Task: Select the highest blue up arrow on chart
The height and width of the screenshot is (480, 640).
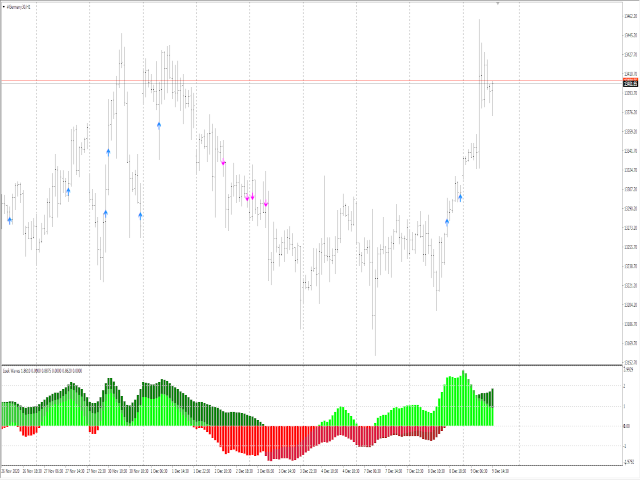Action: click(159, 125)
